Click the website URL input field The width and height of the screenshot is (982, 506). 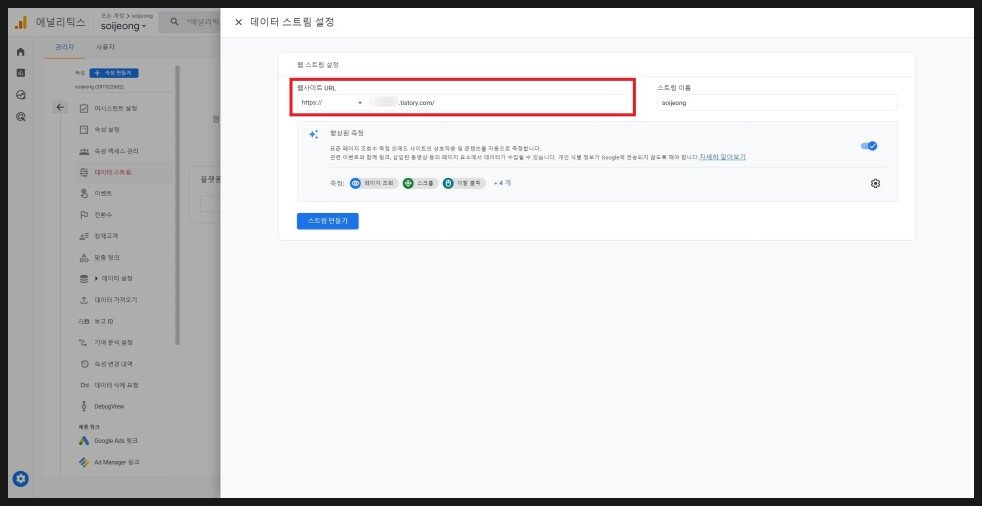pos(500,102)
